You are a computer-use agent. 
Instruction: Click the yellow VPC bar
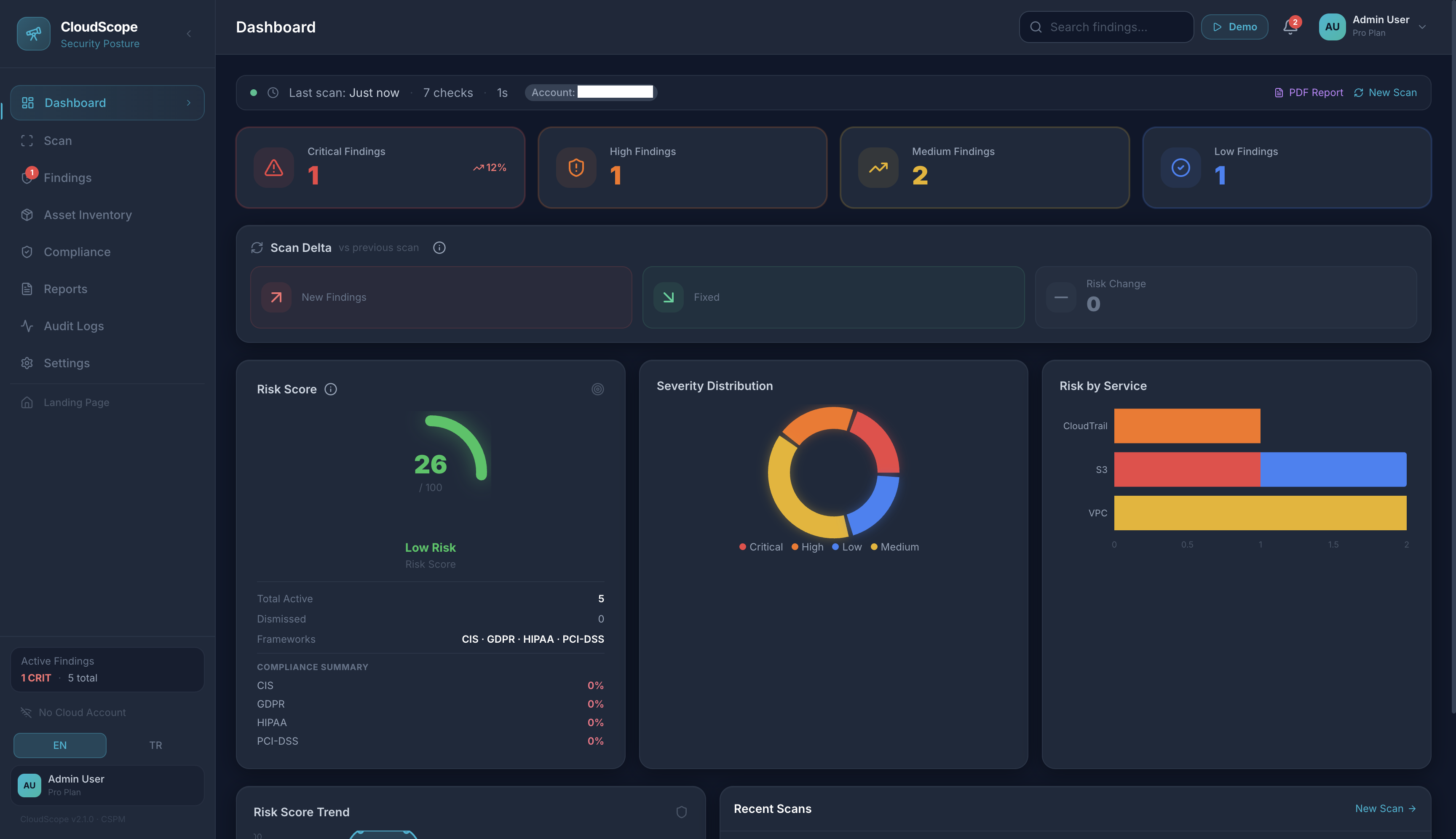click(x=1260, y=513)
